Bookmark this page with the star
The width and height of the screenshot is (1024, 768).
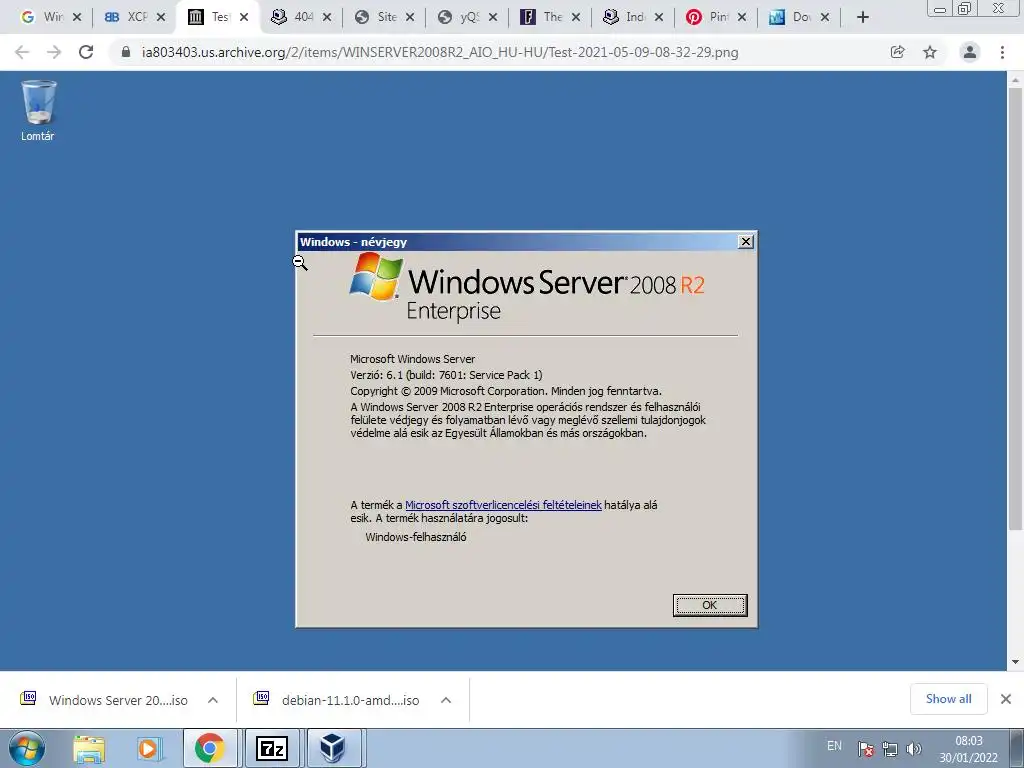(x=930, y=52)
